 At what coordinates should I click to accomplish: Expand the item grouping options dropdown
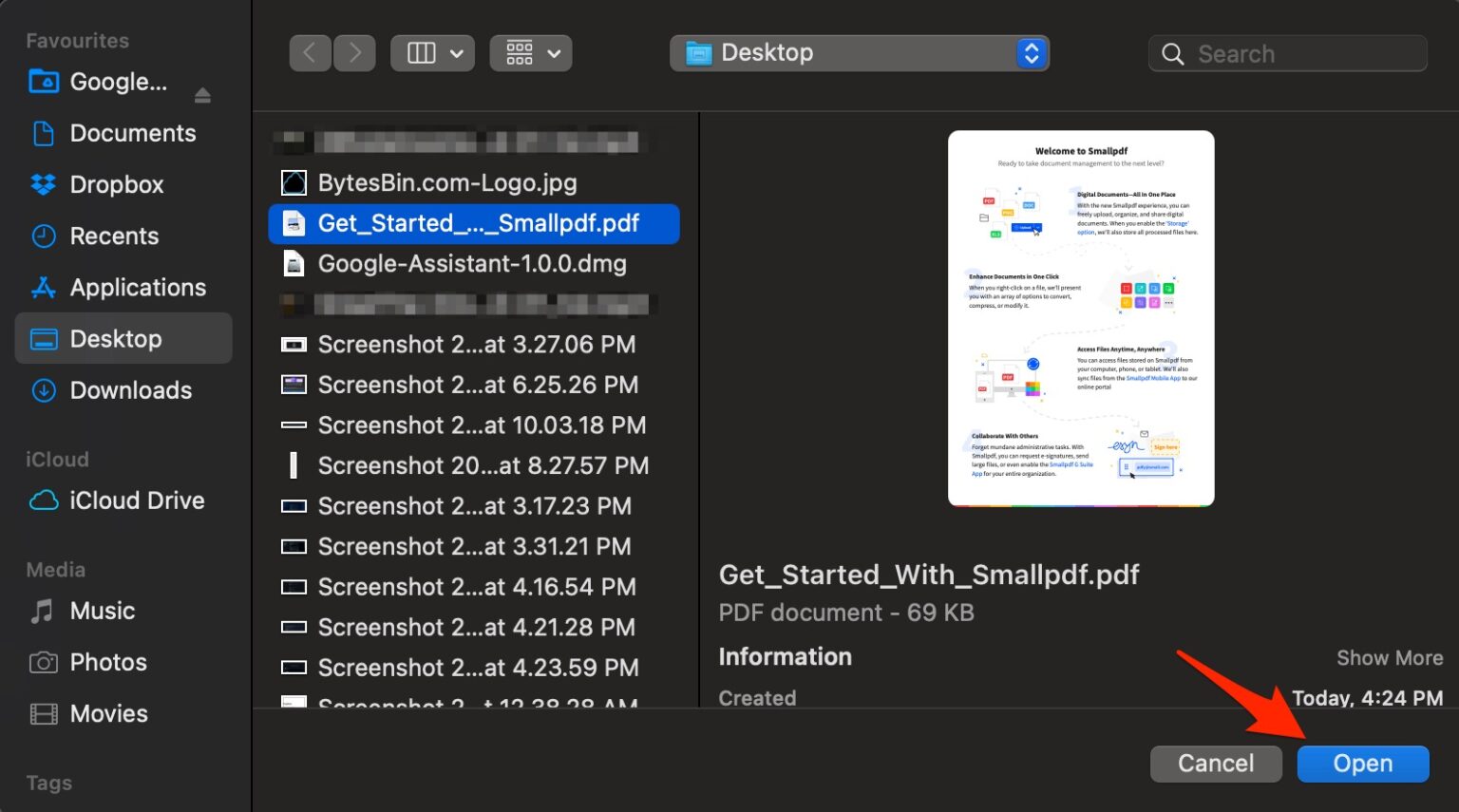tap(531, 53)
